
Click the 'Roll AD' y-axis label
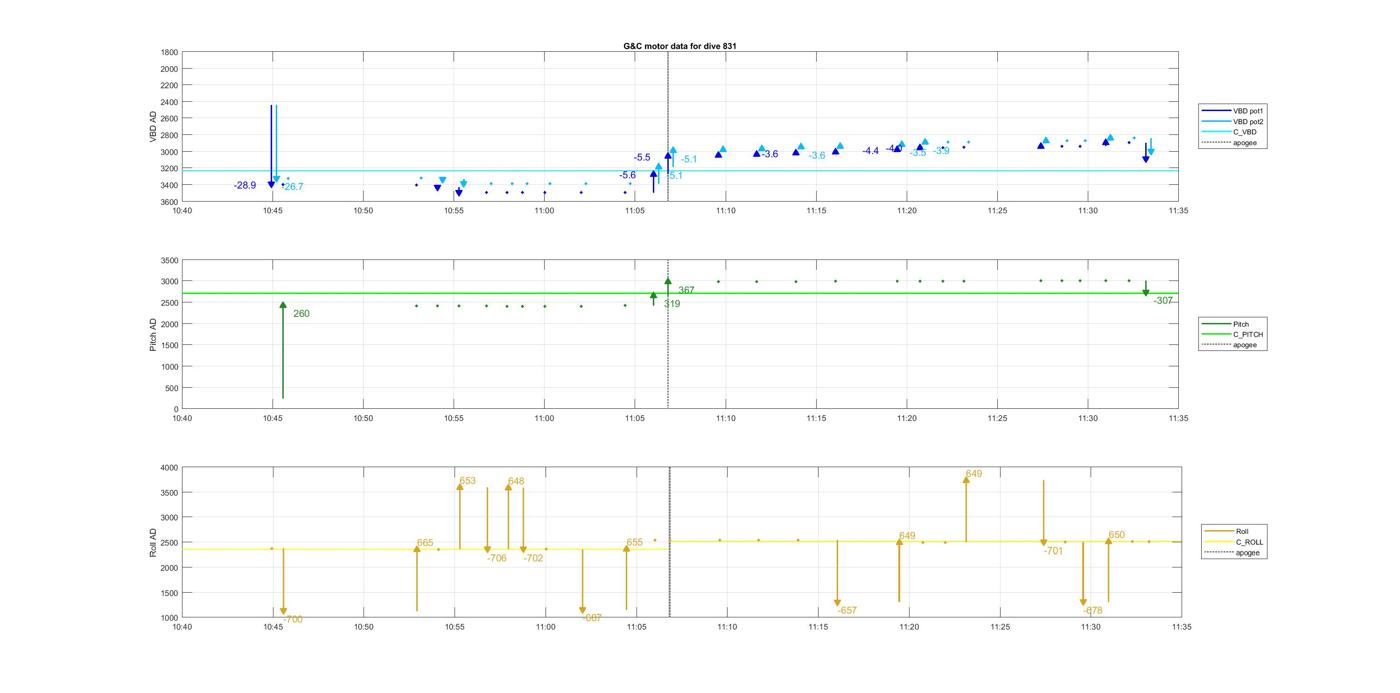coord(154,542)
